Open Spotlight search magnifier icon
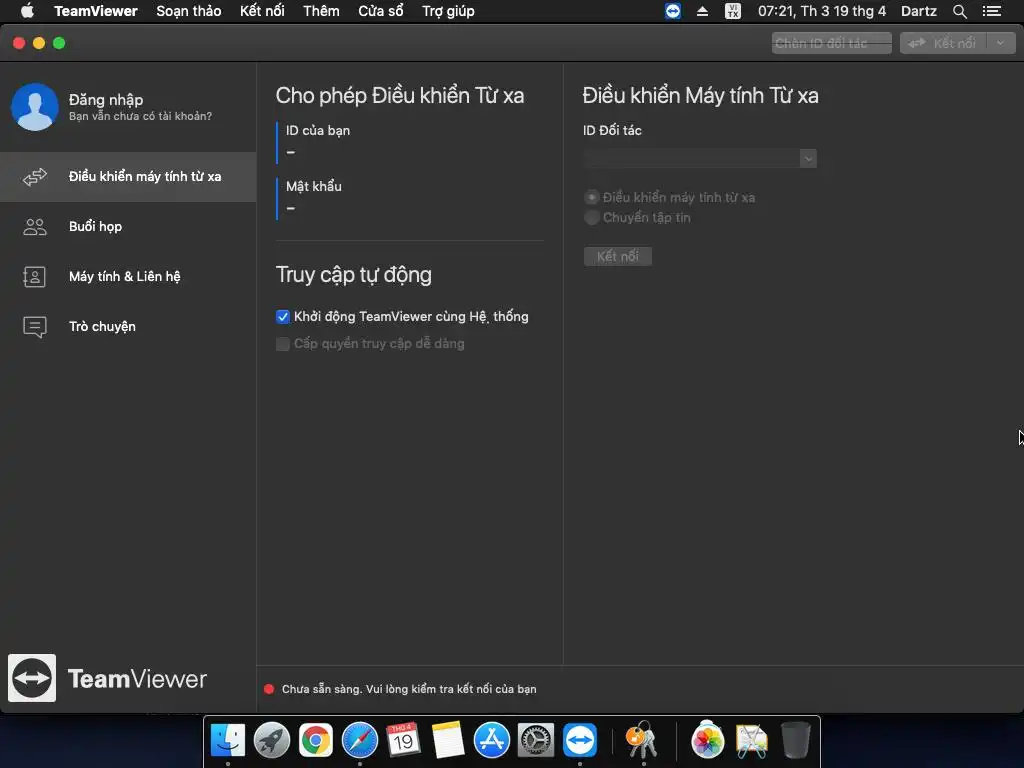This screenshot has height=768, width=1024. 959,11
